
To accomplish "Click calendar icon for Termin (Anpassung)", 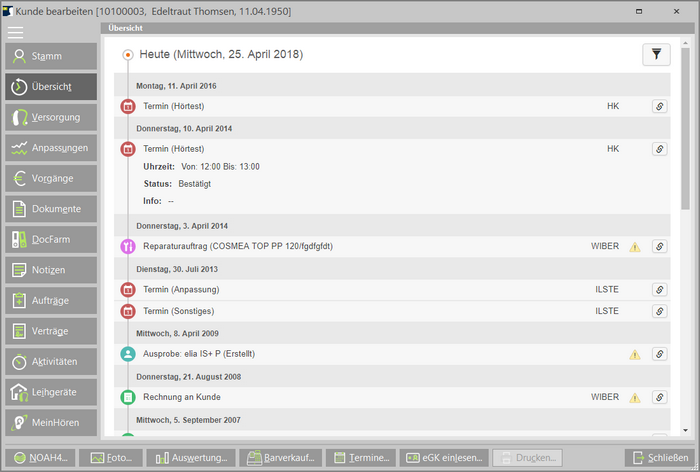I will point(128,290).
